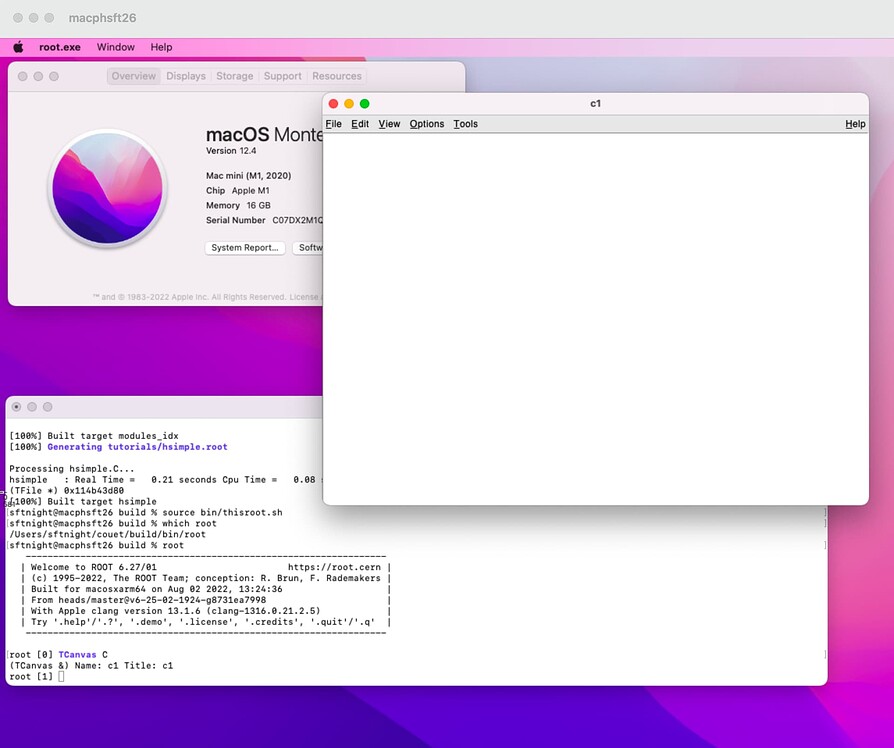
Task: Click the terminal window zoom button
Action: [x=47, y=407]
